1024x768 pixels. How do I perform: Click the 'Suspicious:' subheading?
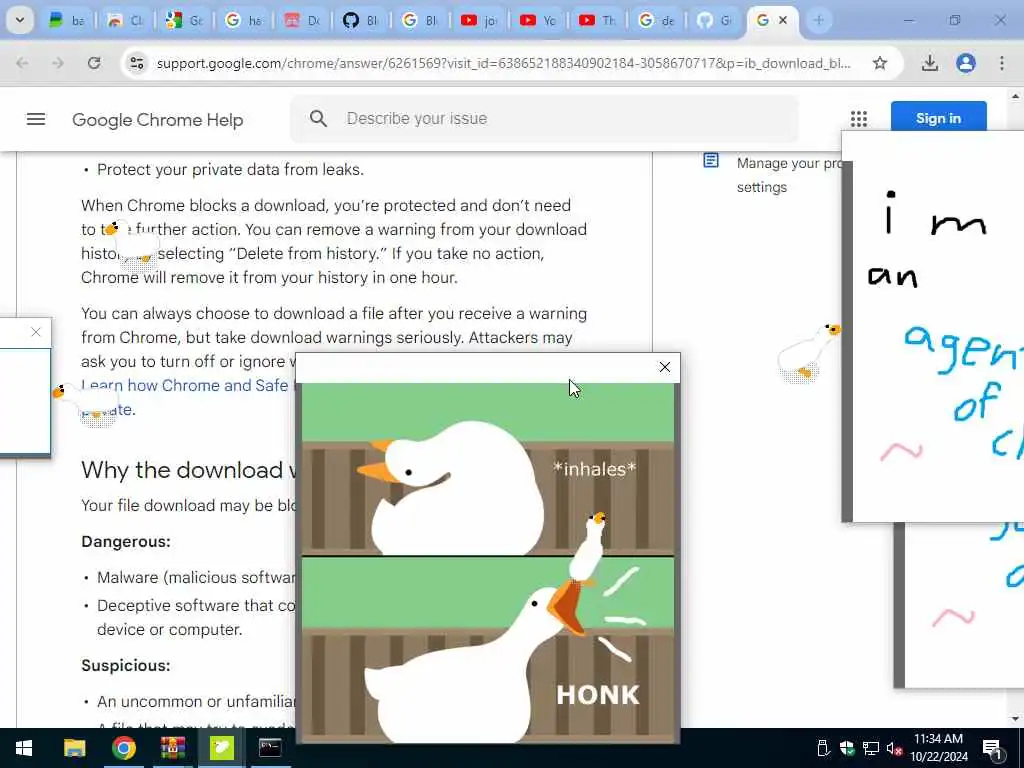[126, 665]
